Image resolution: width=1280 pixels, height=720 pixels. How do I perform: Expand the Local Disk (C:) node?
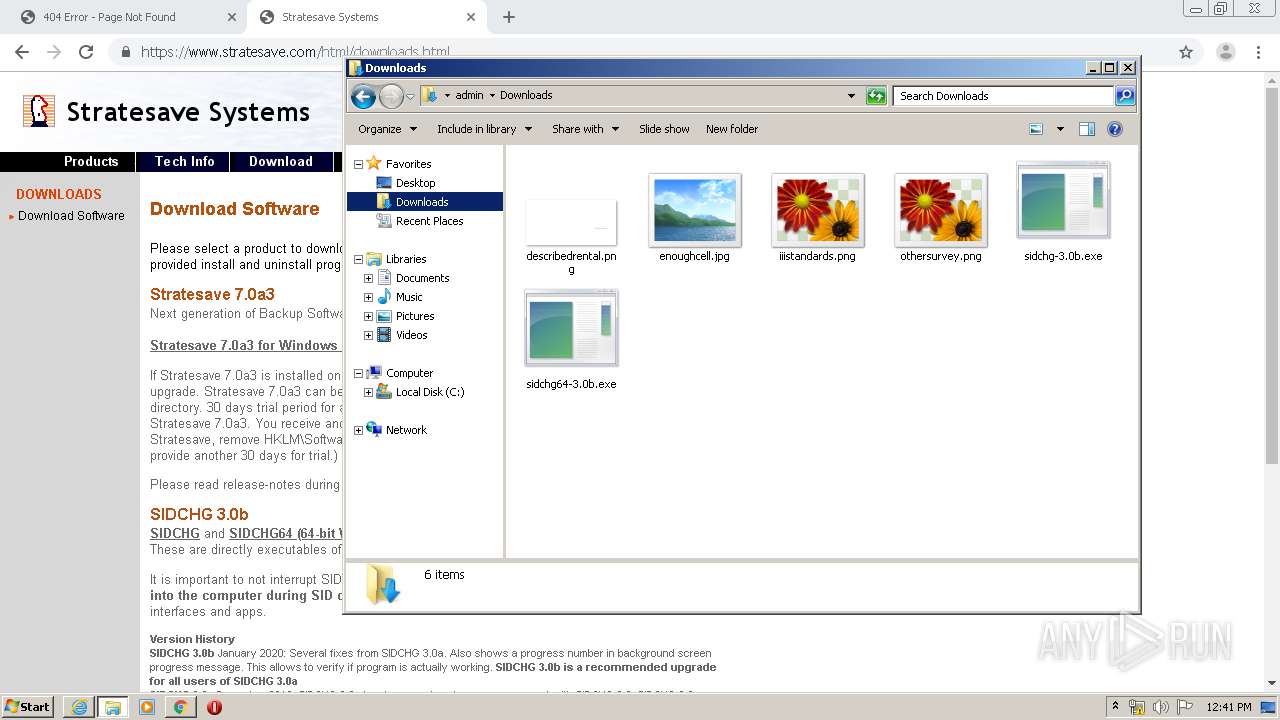point(368,392)
